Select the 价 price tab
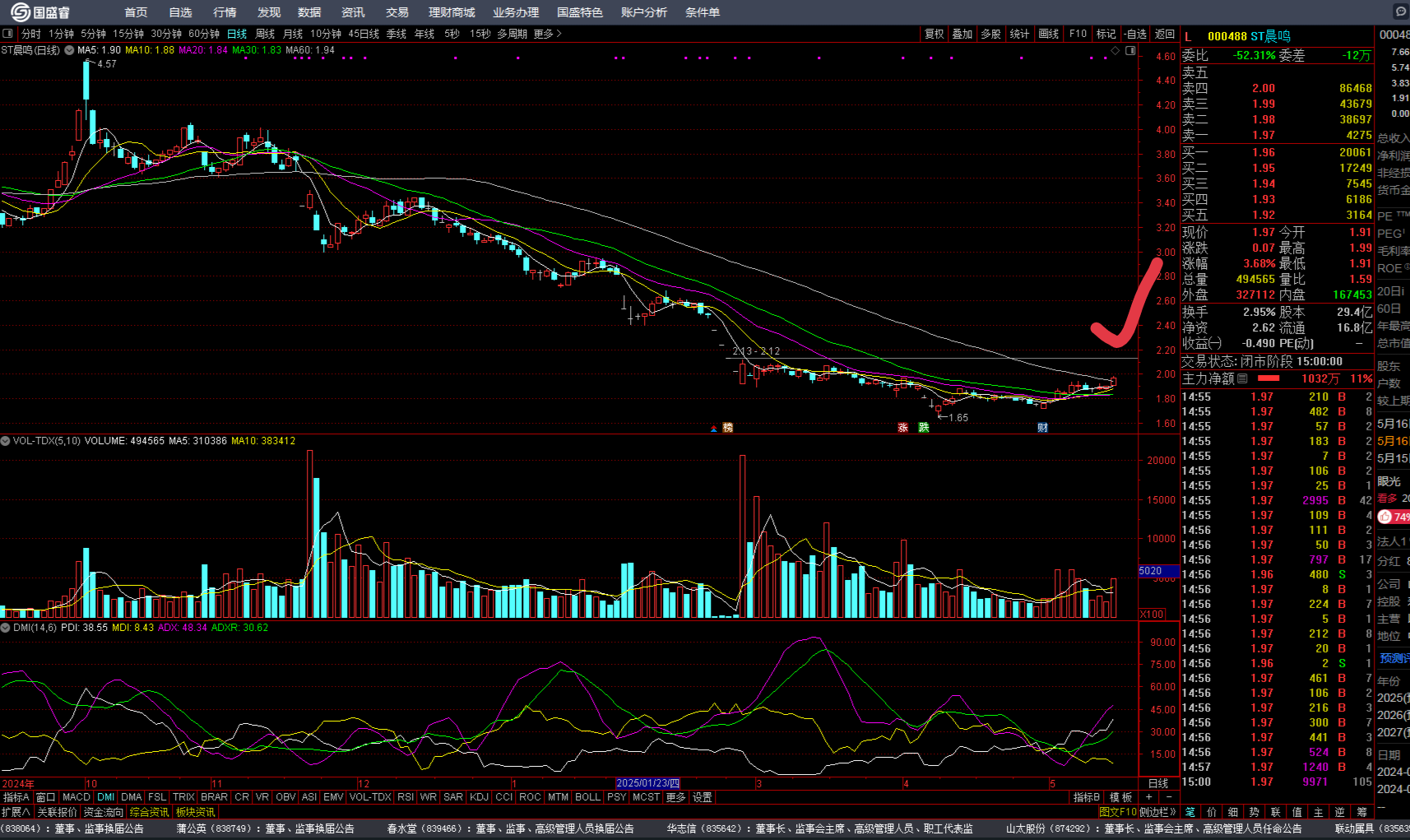The image size is (1410, 840). point(1211,812)
